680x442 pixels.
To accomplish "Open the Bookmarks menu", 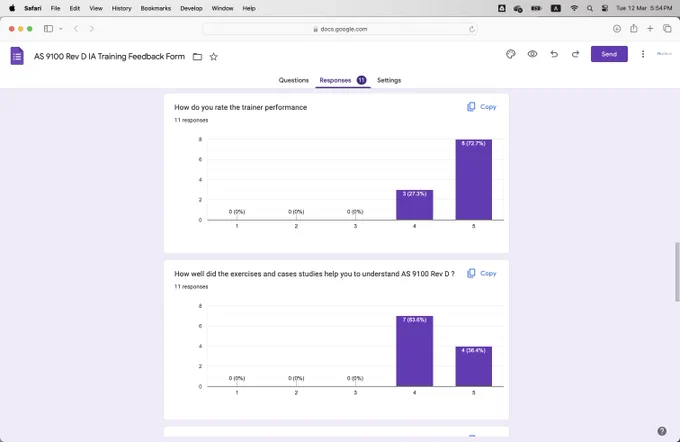I will click(x=156, y=8).
